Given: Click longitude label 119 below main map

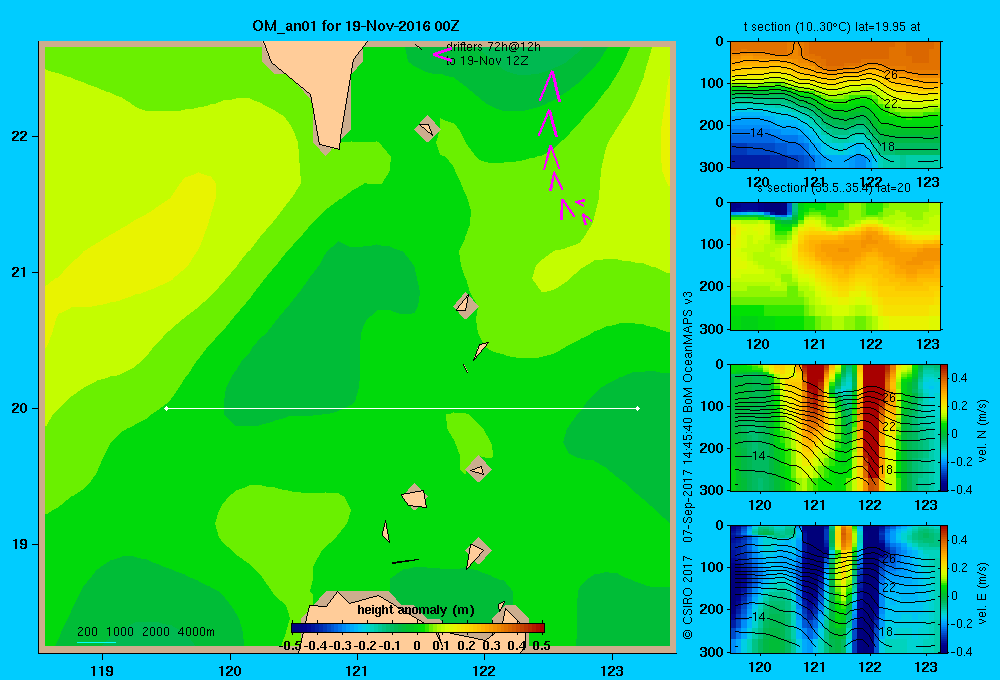Looking at the screenshot, I should pos(102,670).
